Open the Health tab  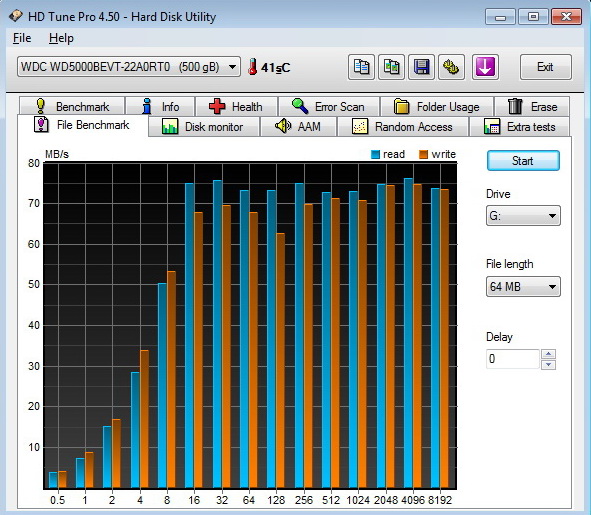click(236, 106)
